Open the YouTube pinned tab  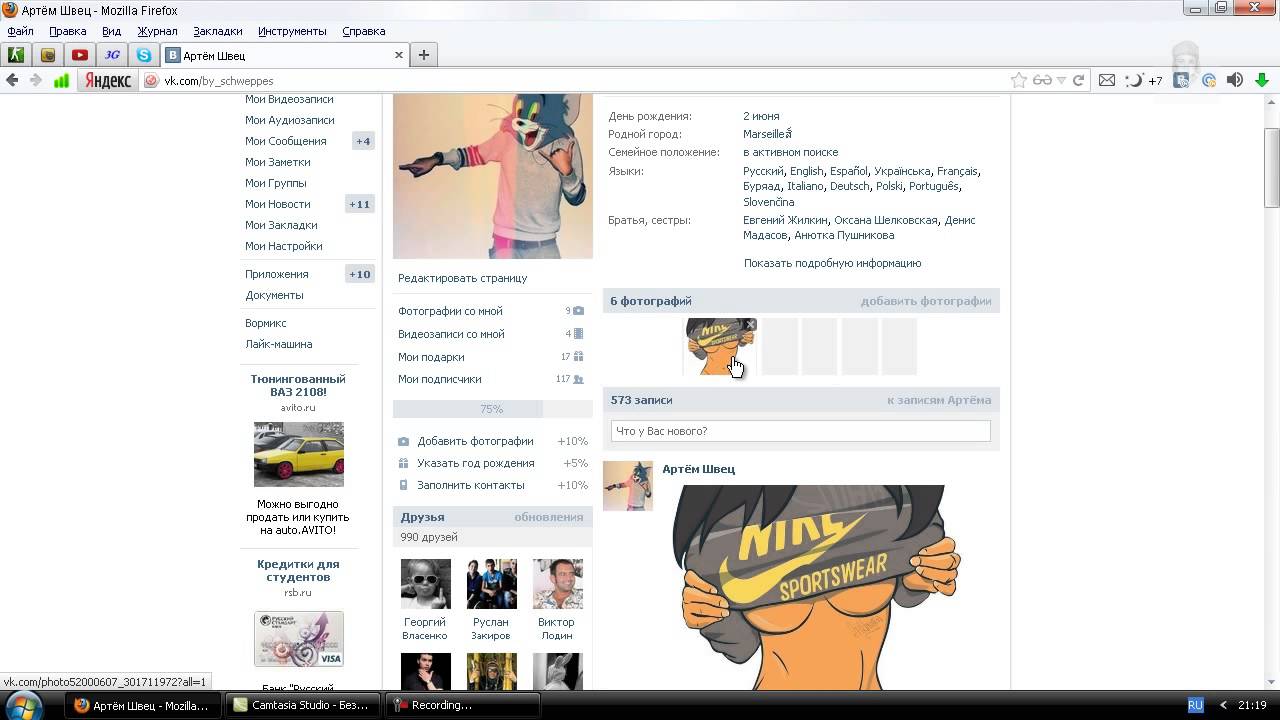pos(80,55)
